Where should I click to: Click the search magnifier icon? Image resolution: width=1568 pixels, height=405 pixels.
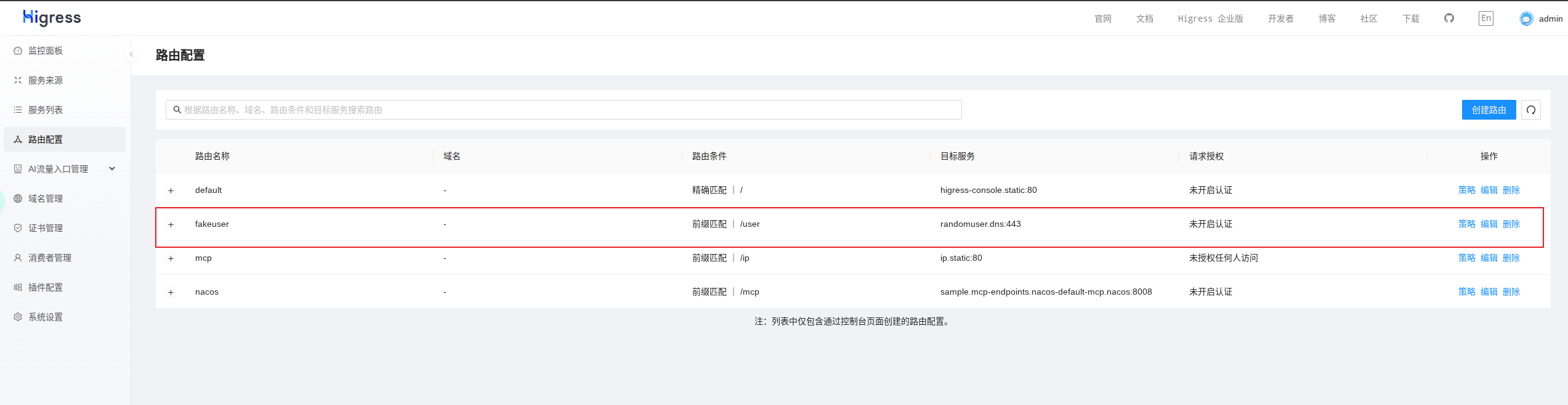(177, 110)
